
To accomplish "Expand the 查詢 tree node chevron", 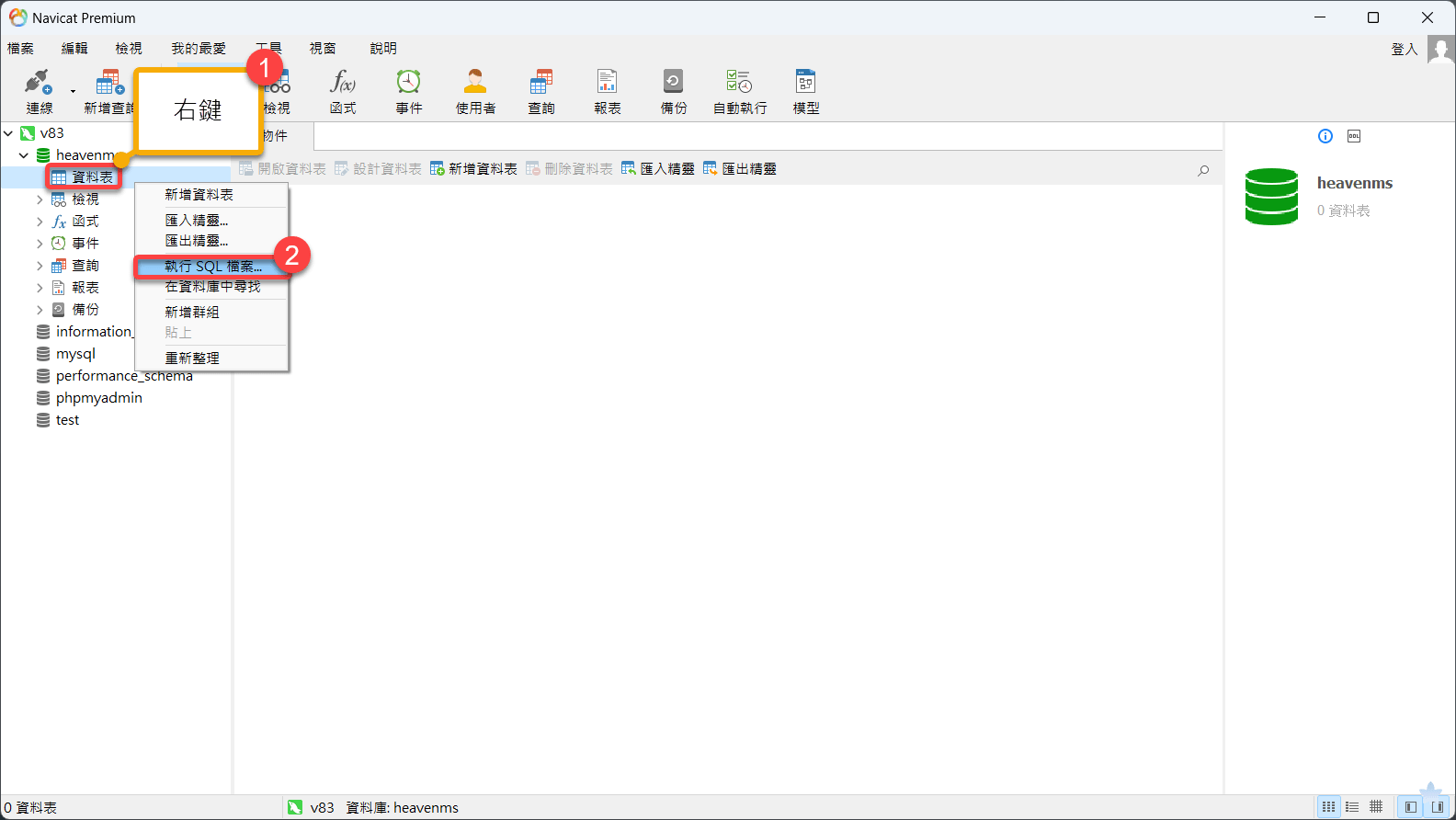I will coord(40,266).
